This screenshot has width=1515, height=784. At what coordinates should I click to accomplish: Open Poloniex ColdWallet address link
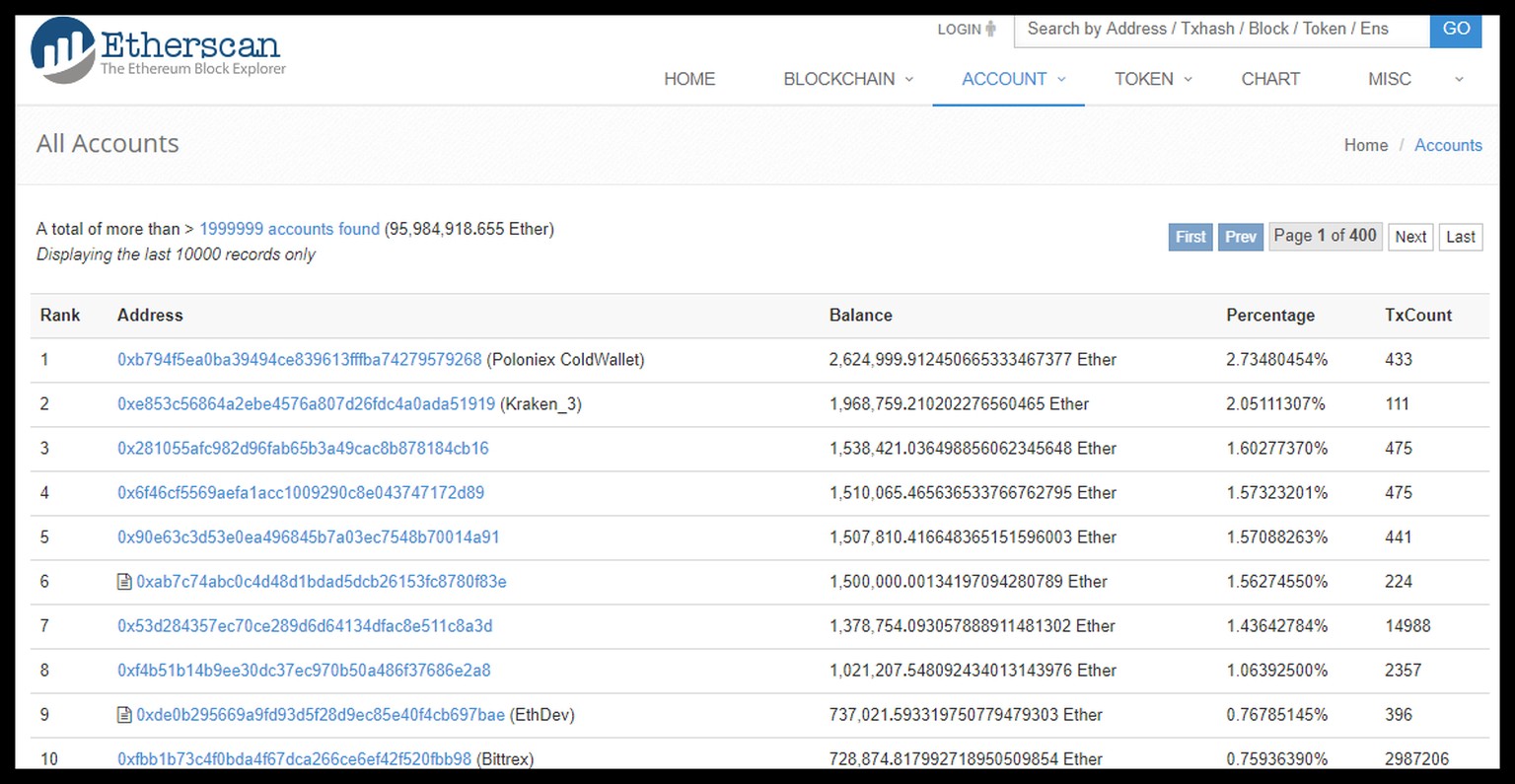pos(299,360)
